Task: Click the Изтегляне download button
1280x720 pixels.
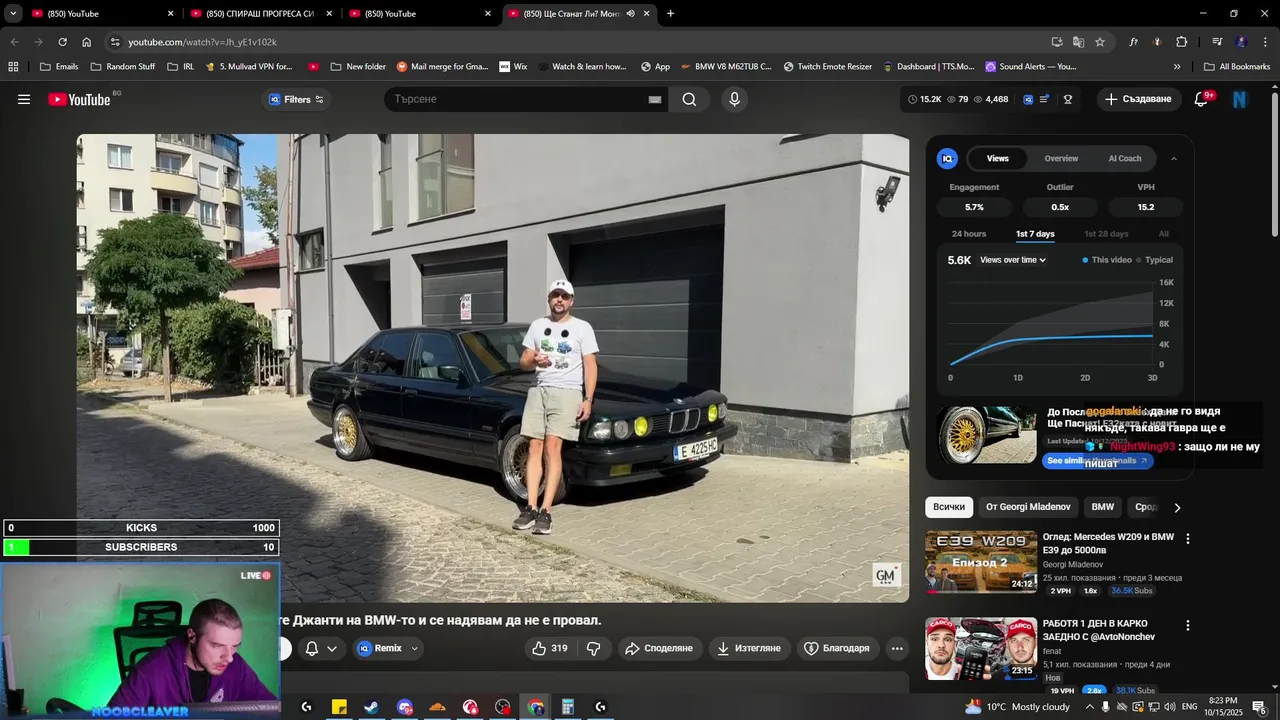Action: click(750, 648)
